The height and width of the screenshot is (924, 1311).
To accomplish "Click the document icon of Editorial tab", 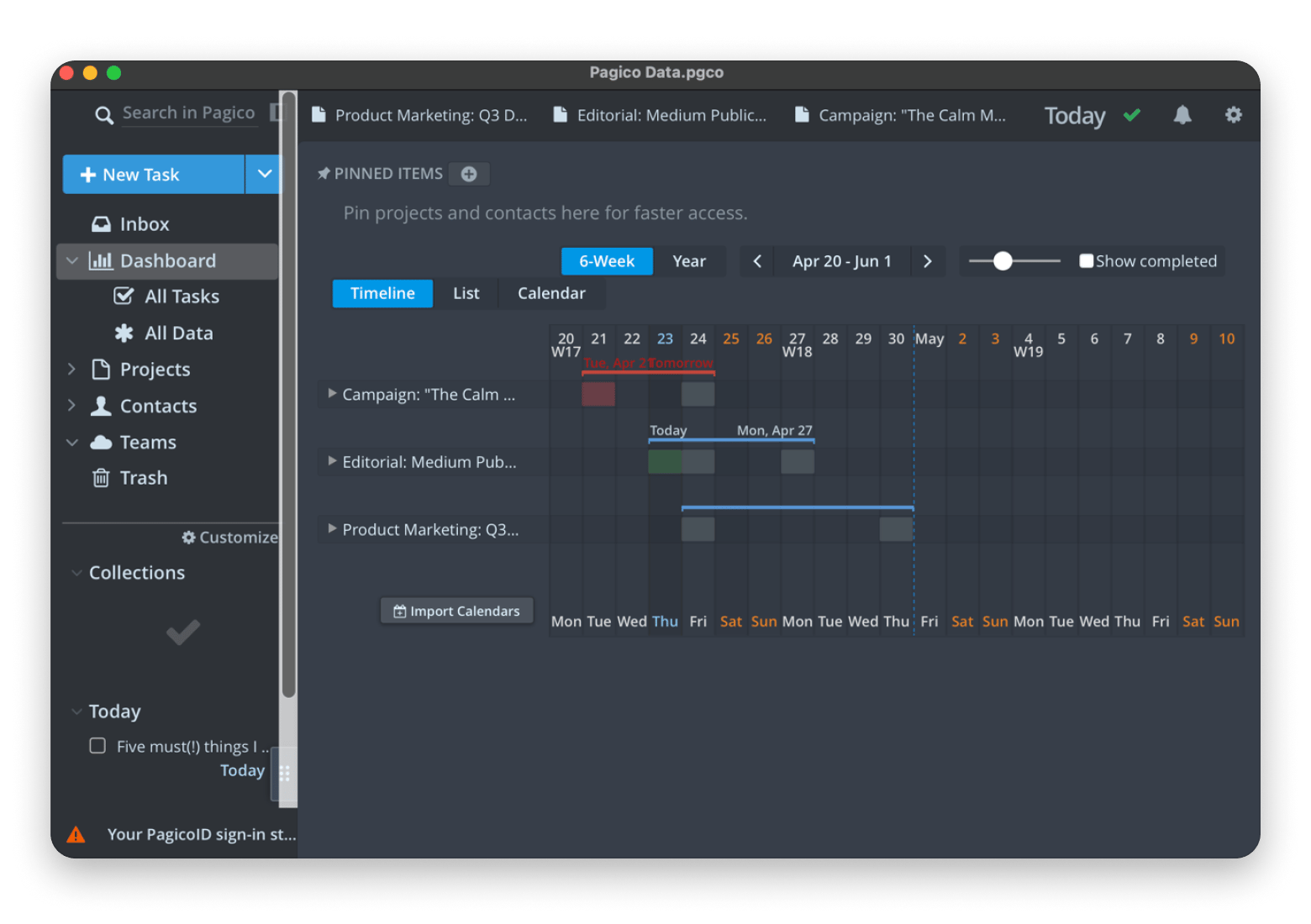I will tap(560, 115).
